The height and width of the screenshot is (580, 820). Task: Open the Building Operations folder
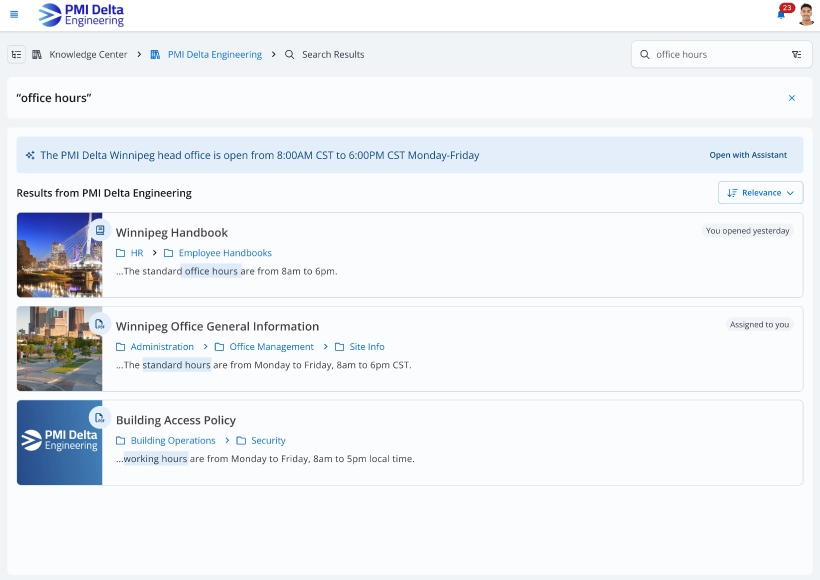point(173,440)
